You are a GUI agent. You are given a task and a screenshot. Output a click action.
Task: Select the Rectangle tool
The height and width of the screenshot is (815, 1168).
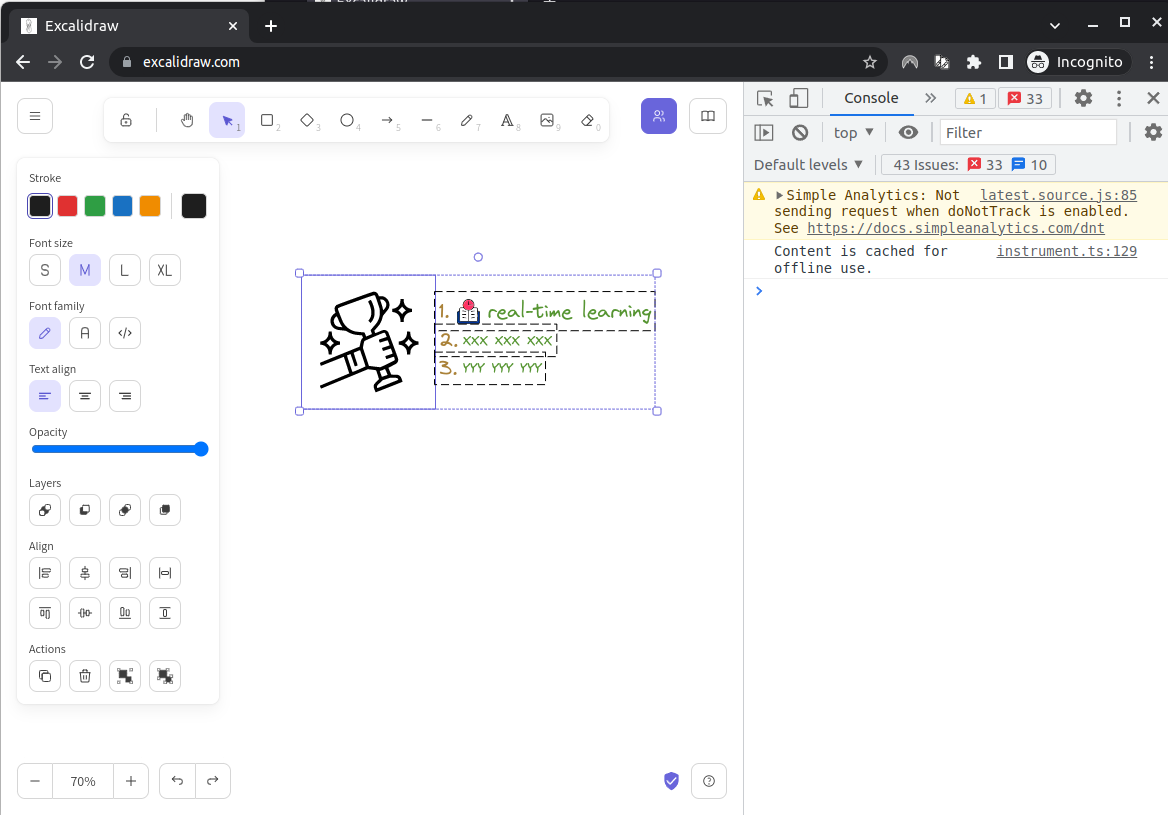(x=267, y=120)
